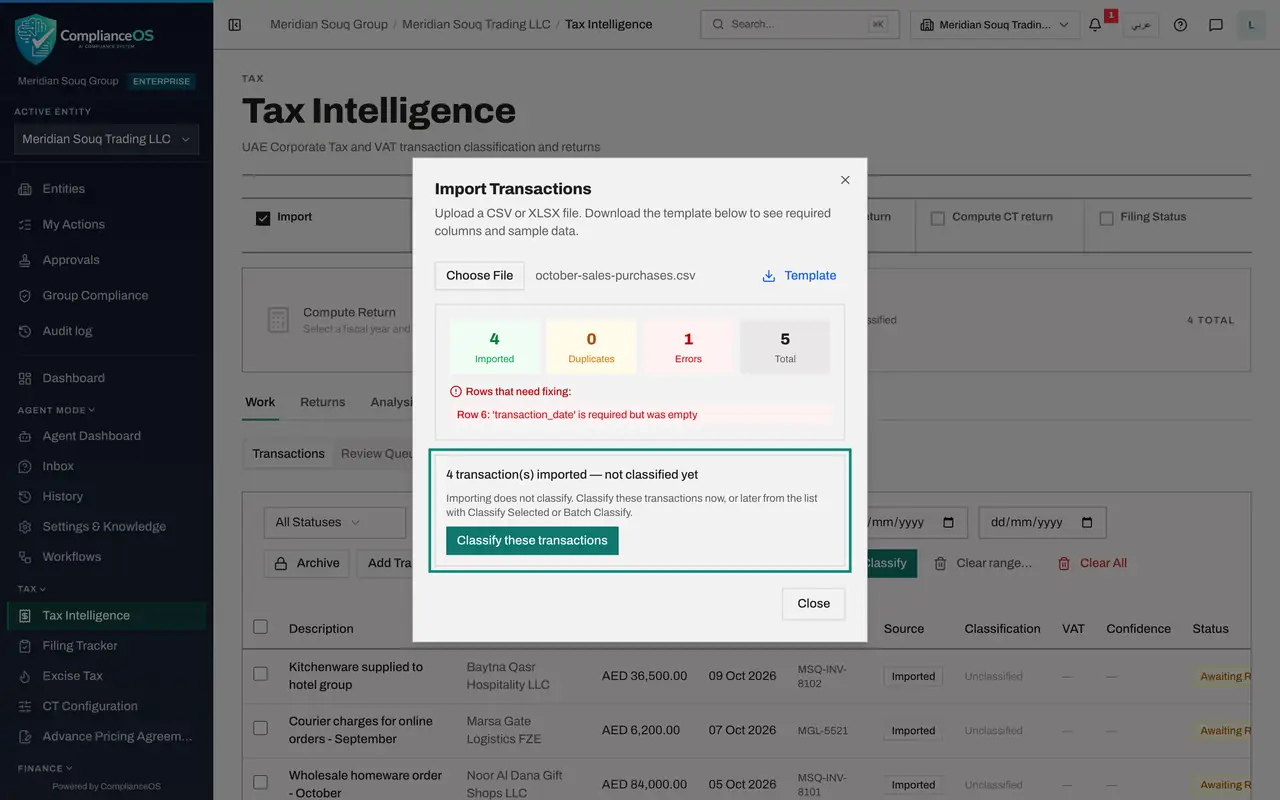The image size is (1280, 800).
Task: Collapse the TAX sidebar section
Action: [x=32, y=589]
